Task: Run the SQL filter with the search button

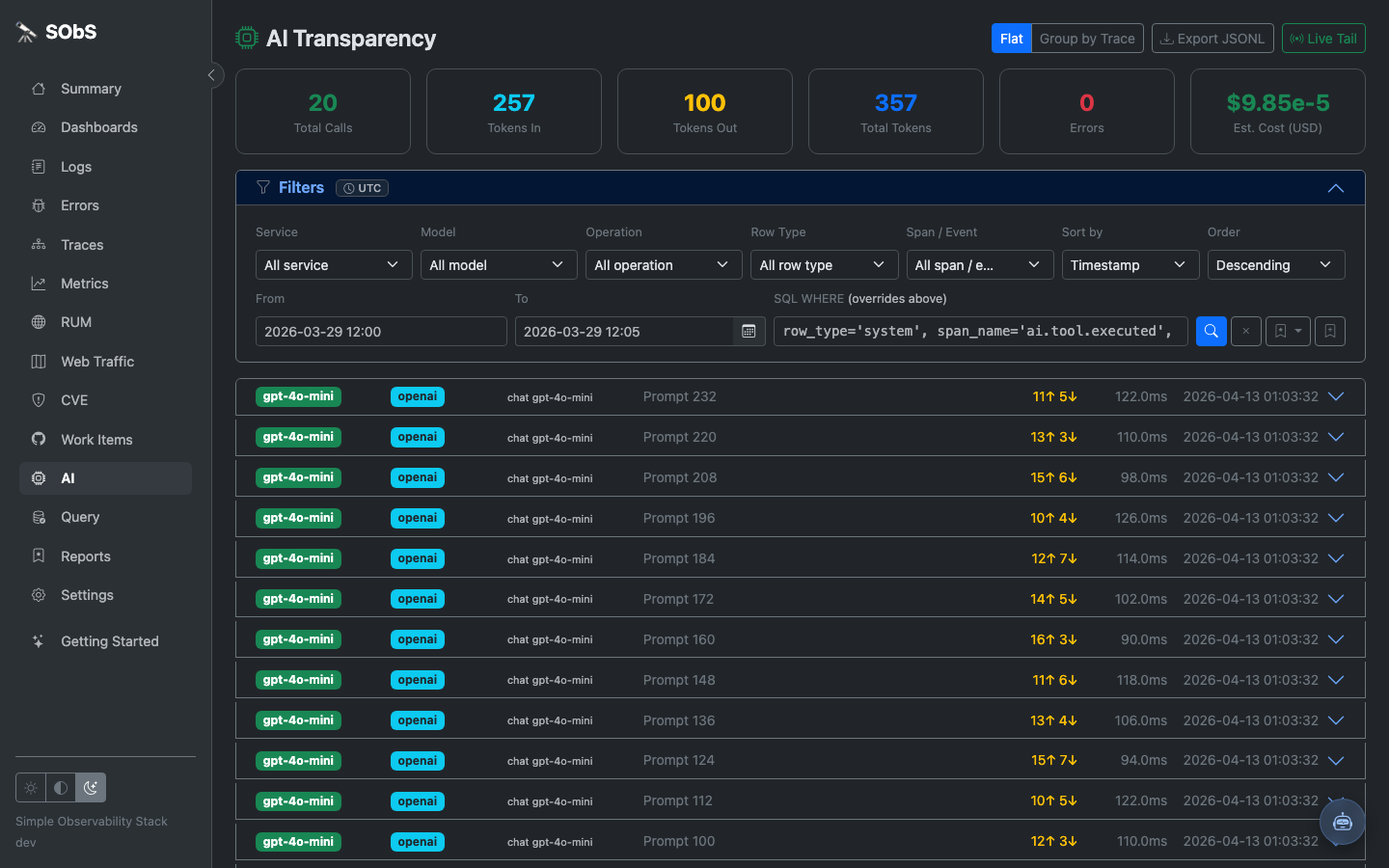Action: coord(1211,332)
